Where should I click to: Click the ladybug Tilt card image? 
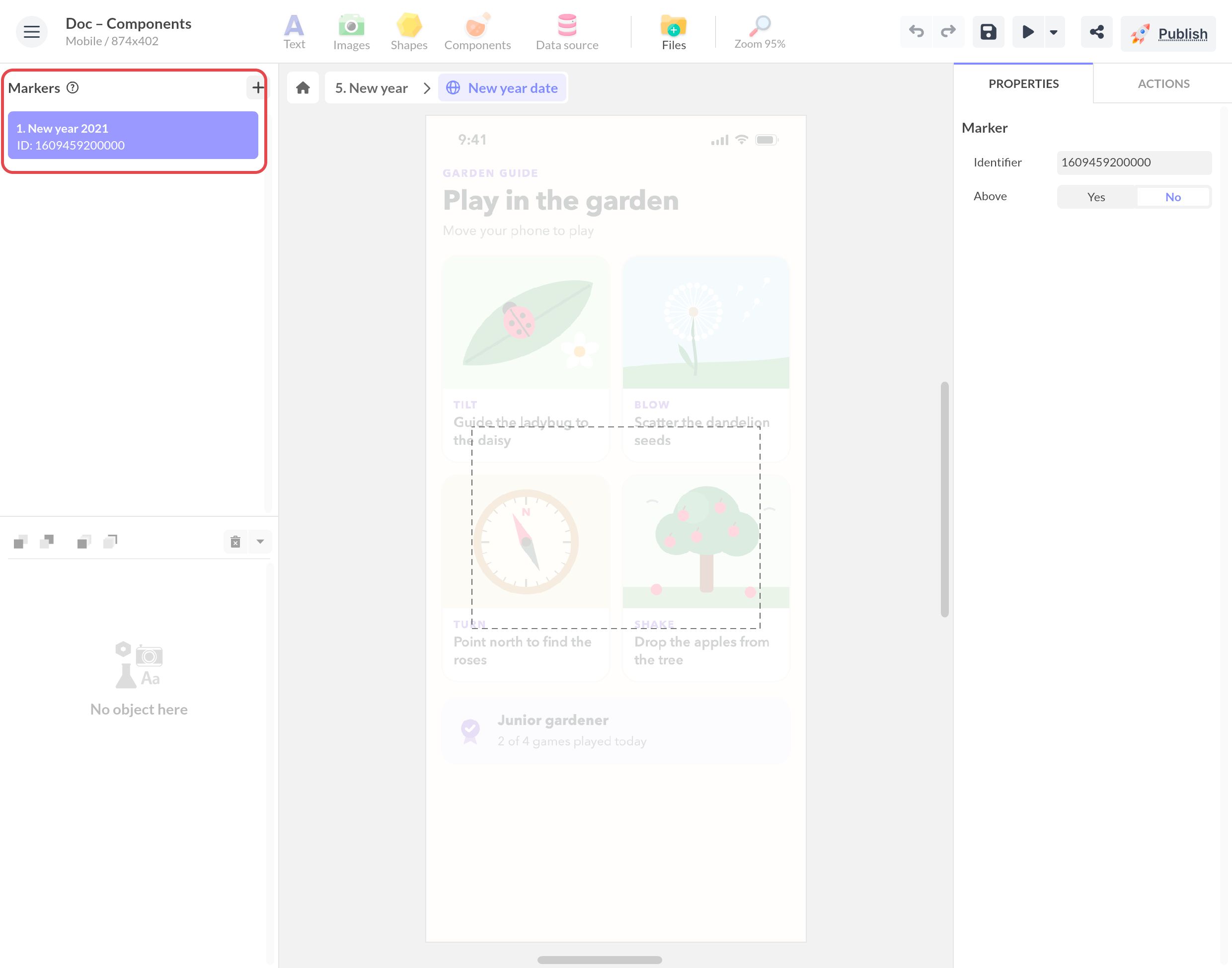click(526, 322)
